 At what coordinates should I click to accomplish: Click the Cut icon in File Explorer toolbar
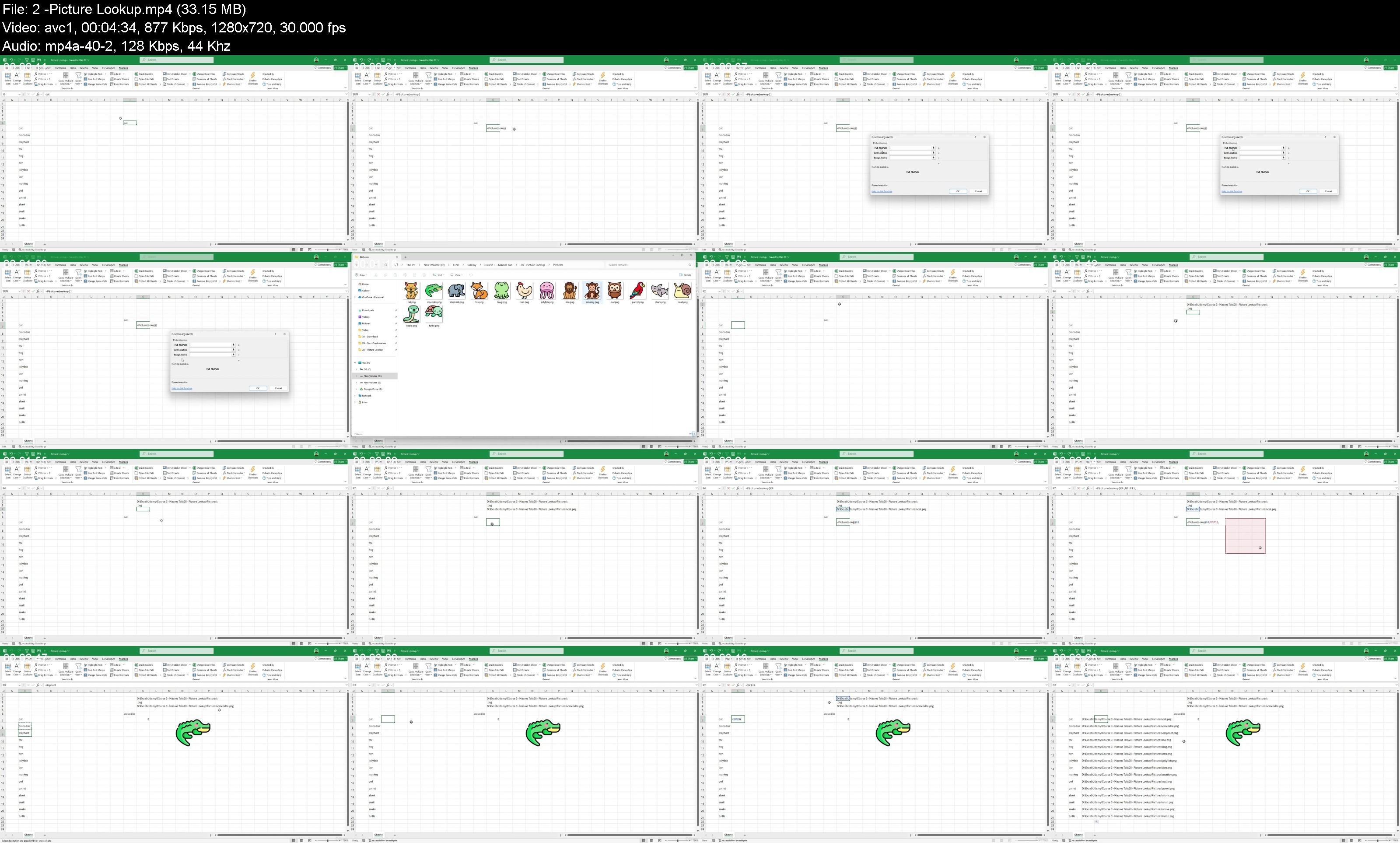(376, 275)
